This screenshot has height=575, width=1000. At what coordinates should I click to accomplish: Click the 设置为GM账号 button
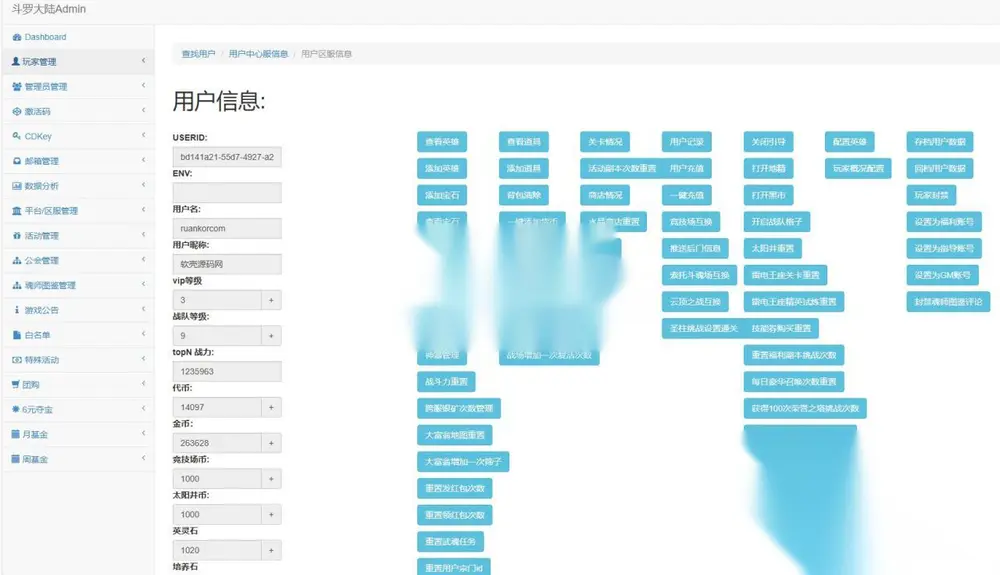(x=942, y=275)
